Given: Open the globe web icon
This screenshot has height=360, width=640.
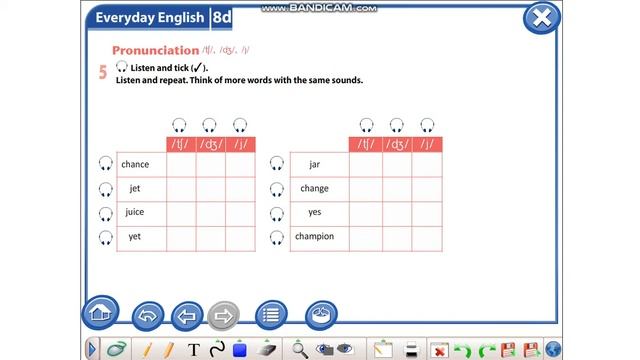Looking at the screenshot, I should click(x=553, y=350).
